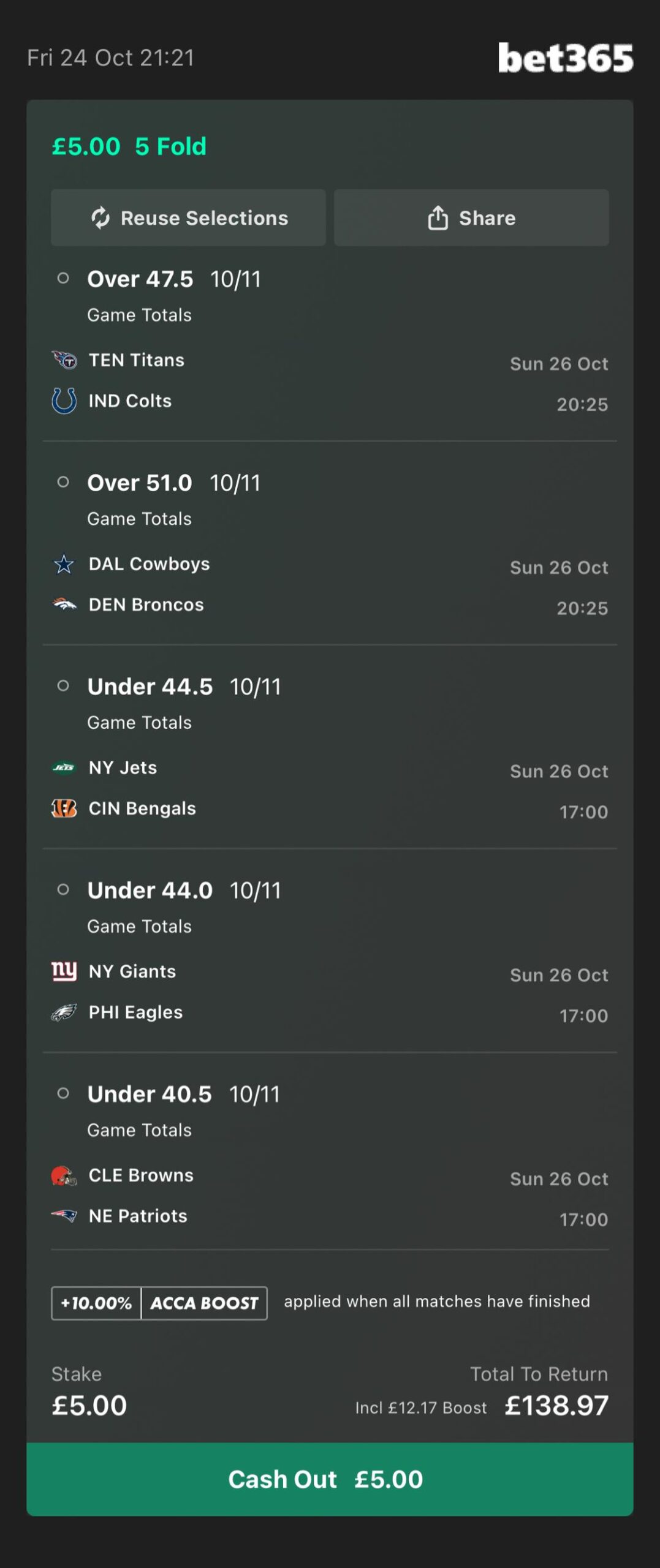Click the CLE Browns helmet logo
The width and height of the screenshot is (660, 1568).
tap(64, 1175)
